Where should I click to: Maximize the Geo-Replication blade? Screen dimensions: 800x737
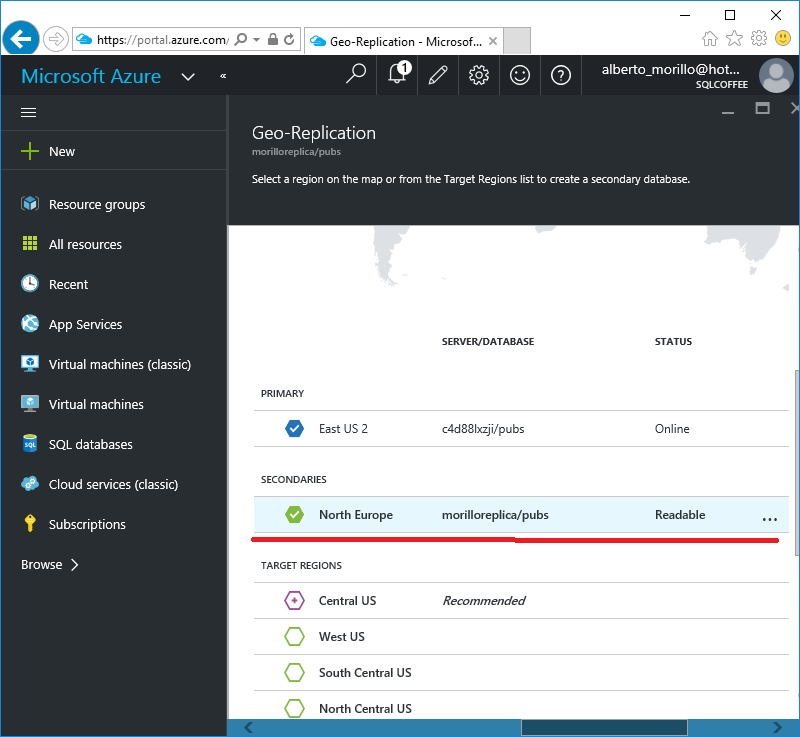[762, 108]
